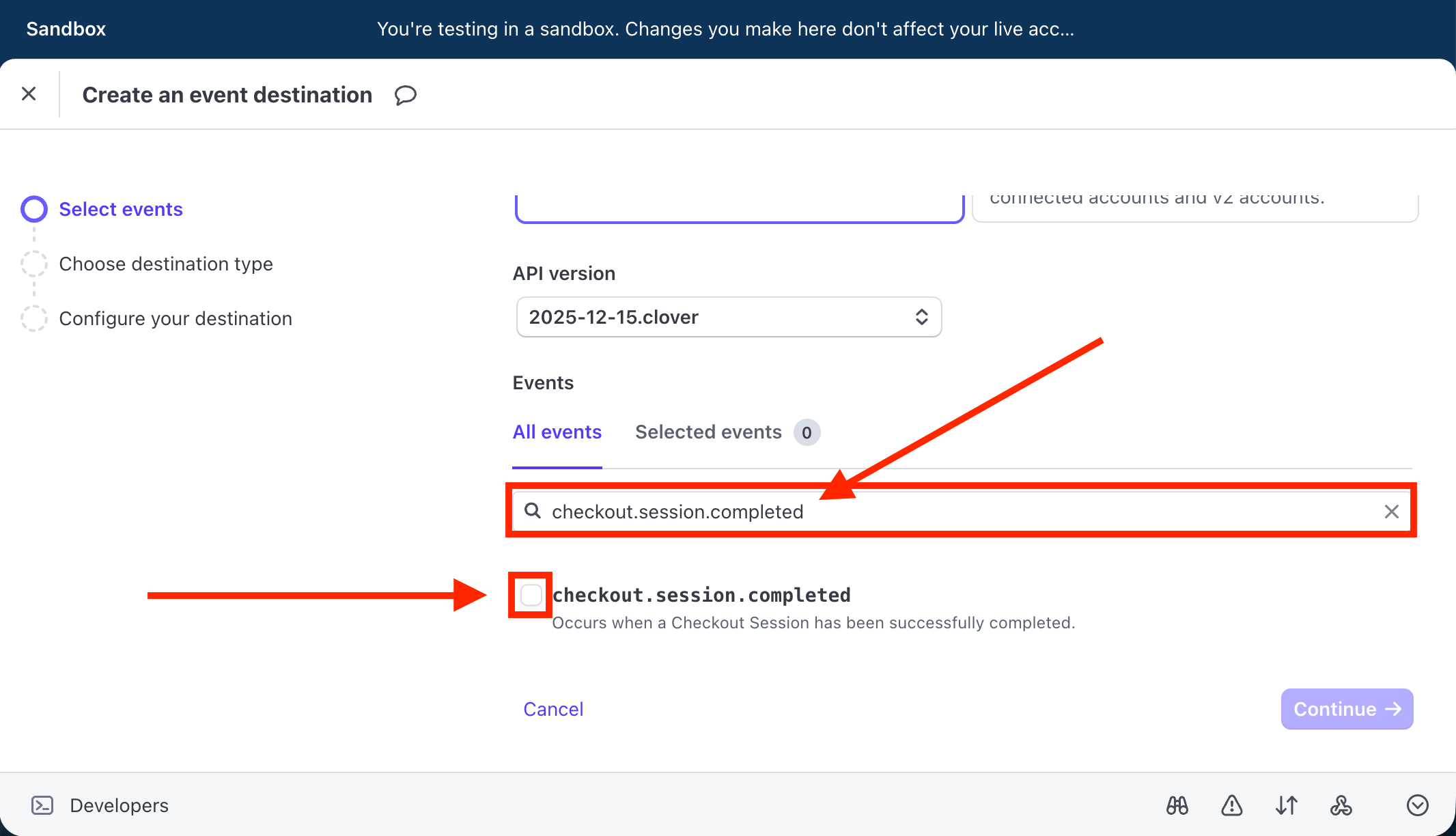This screenshot has height=836, width=1456.
Task: Open the warning triangle errors icon
Action: coord(1231,805)
